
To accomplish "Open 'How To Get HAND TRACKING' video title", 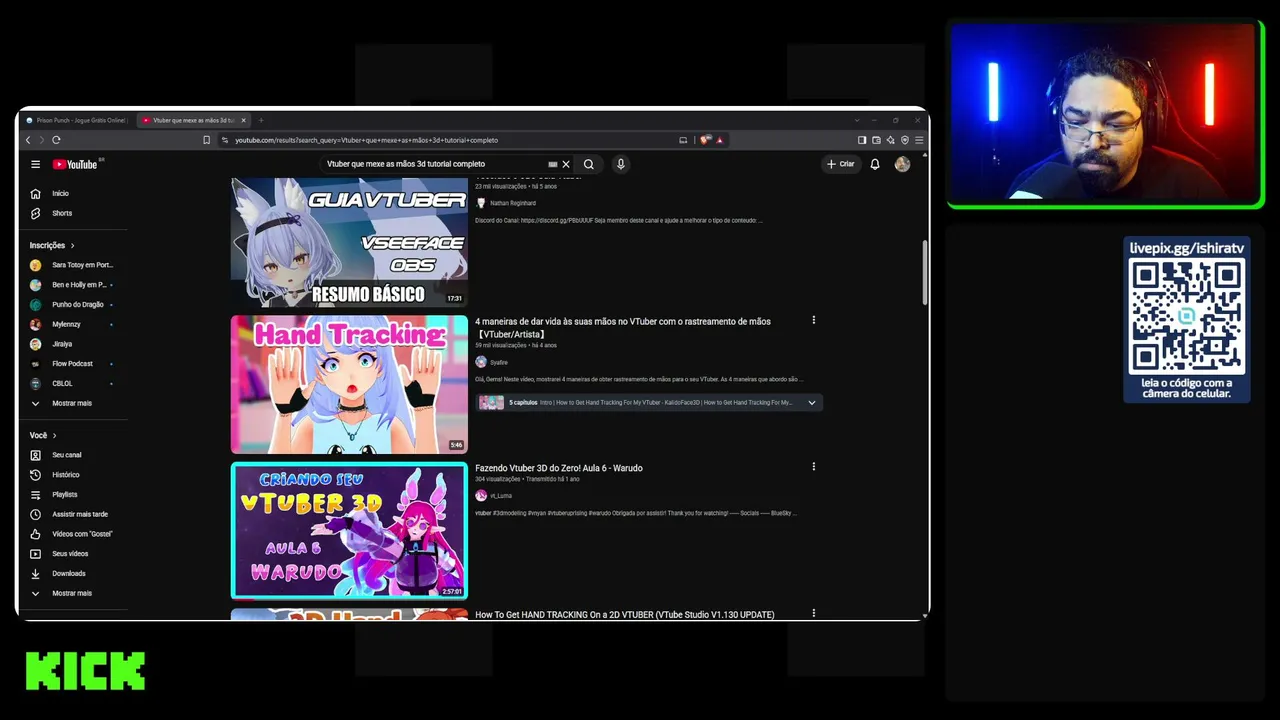I will click(x=625, y=615).
